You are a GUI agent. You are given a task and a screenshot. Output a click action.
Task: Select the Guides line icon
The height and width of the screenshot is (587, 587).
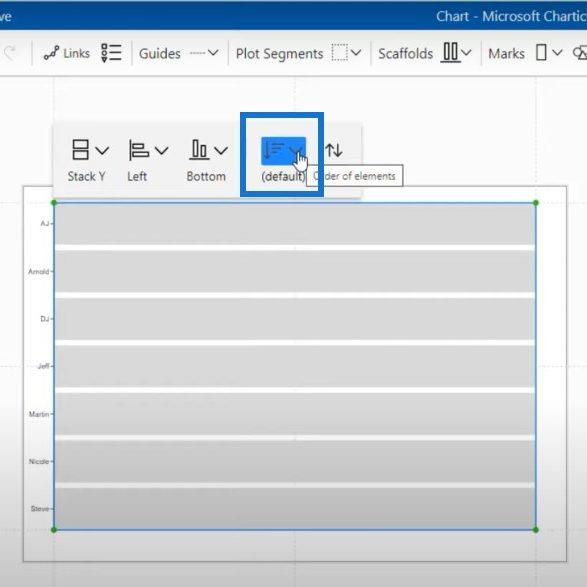click(x=197, y=53)
